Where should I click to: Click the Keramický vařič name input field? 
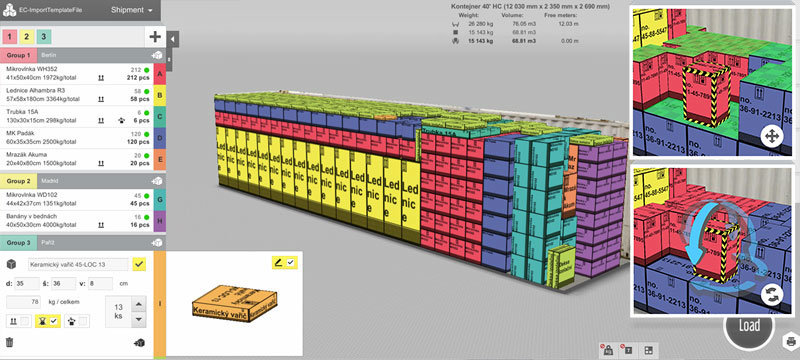point(78,264)
